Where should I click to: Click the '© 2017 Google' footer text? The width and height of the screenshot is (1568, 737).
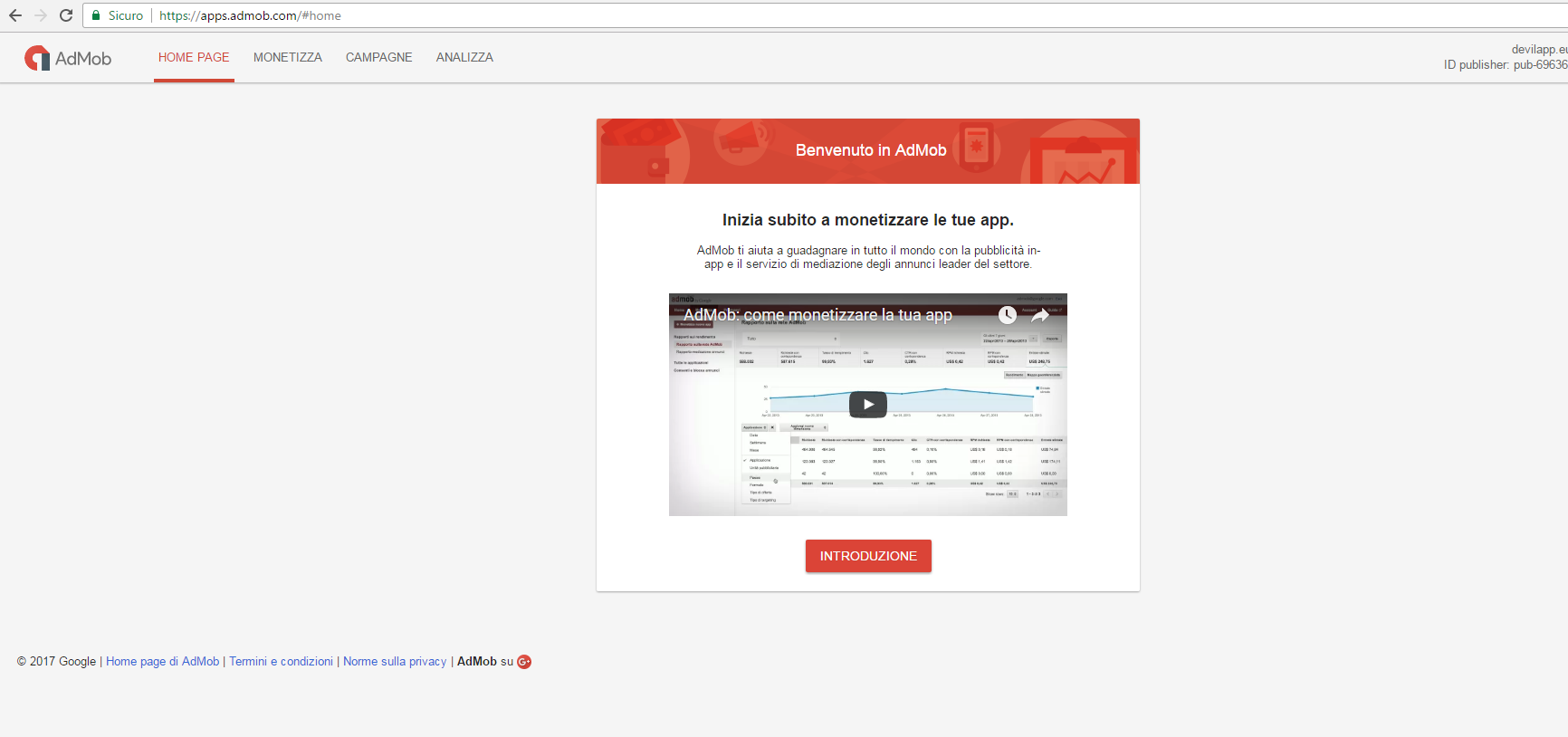pyautogui.click(x=56, y=662)
